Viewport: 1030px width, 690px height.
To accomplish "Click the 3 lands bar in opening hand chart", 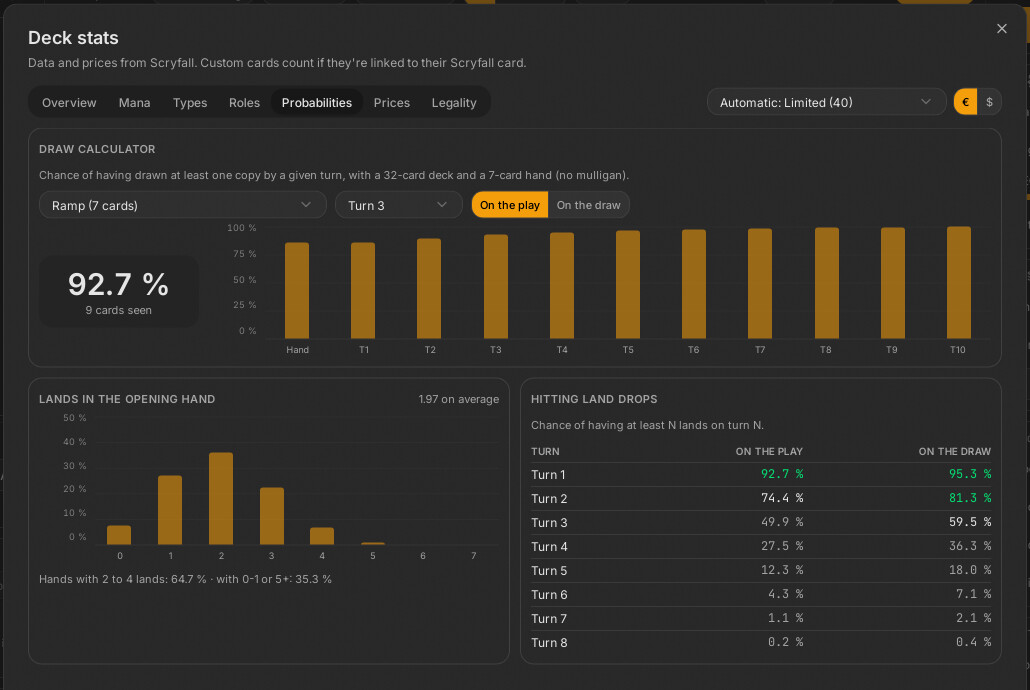I will point(272,516).
